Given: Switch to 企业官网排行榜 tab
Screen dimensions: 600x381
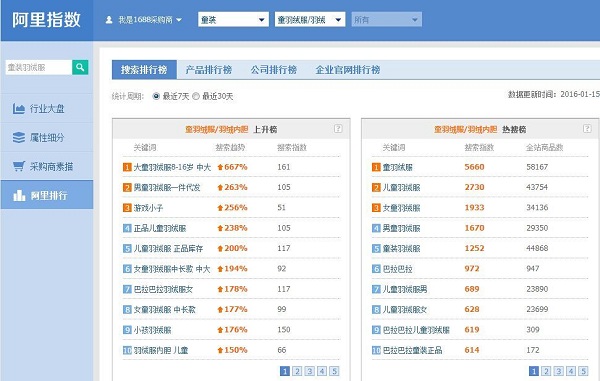Looking at the screenshot, I should pyautogui.click(x=347, y=70).
